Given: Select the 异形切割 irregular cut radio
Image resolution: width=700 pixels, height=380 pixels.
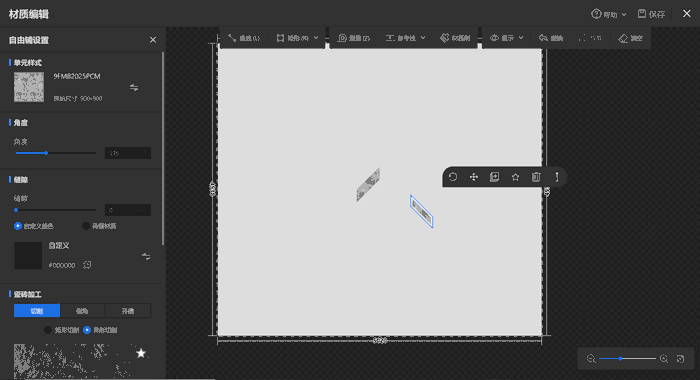Looking at the screenshot, I should pyautogui.click(x=87, y=330).
